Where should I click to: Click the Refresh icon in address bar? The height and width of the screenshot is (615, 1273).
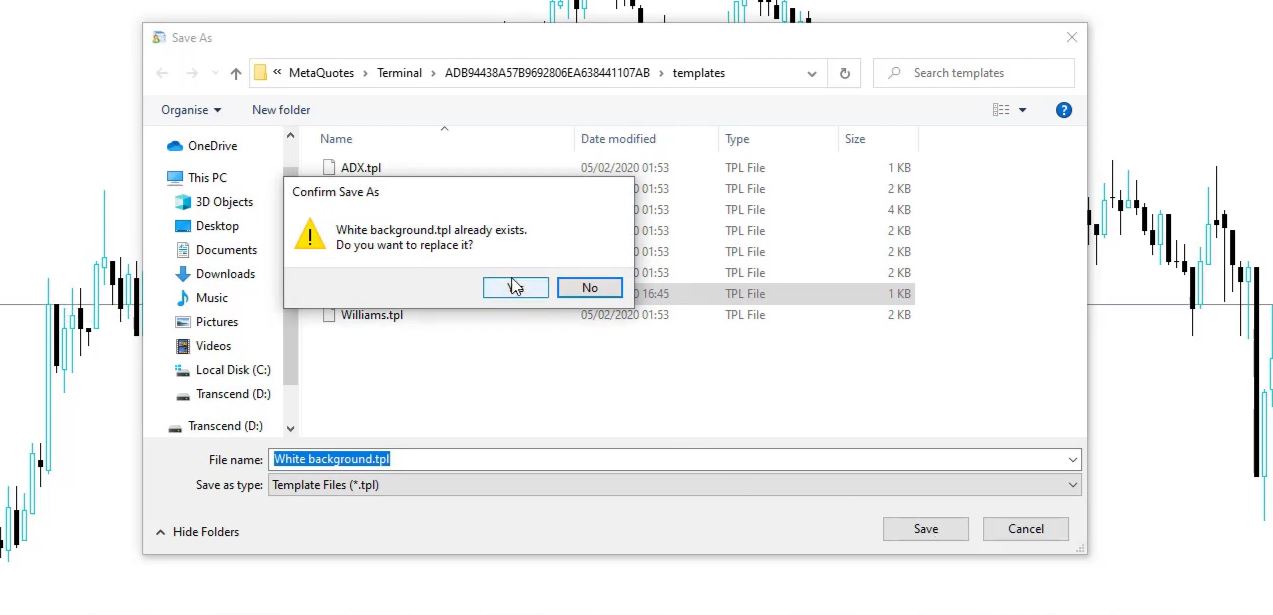click(845, 73)
